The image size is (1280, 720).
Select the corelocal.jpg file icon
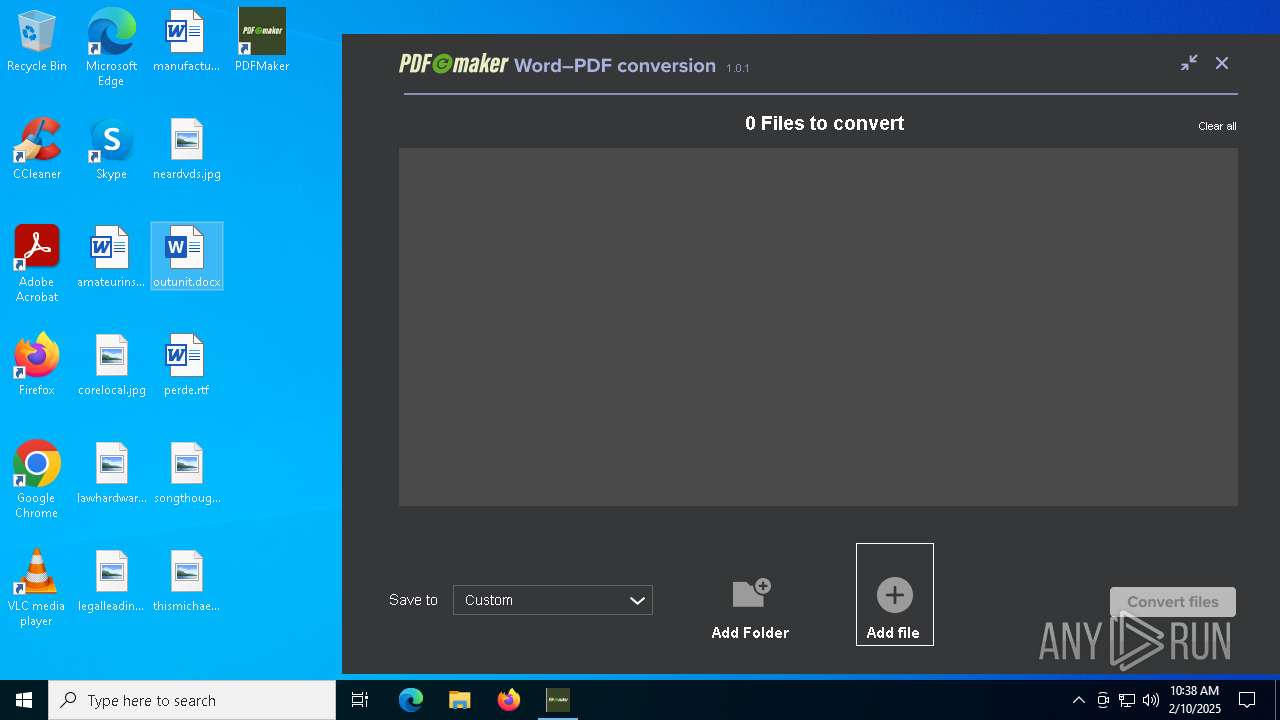[x=112, y=366]
